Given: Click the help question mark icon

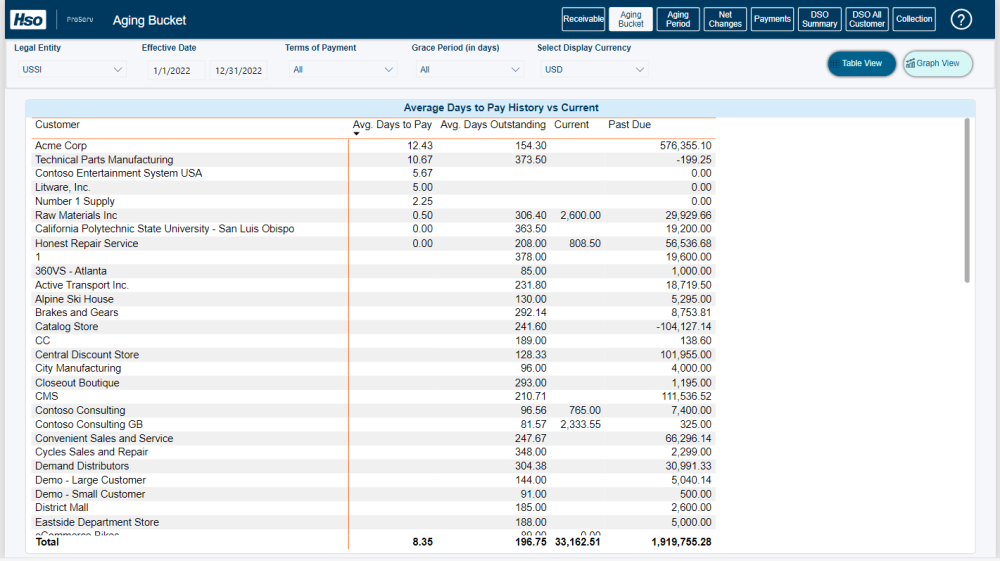Looking at the screenshot, I should coord(961,19).
